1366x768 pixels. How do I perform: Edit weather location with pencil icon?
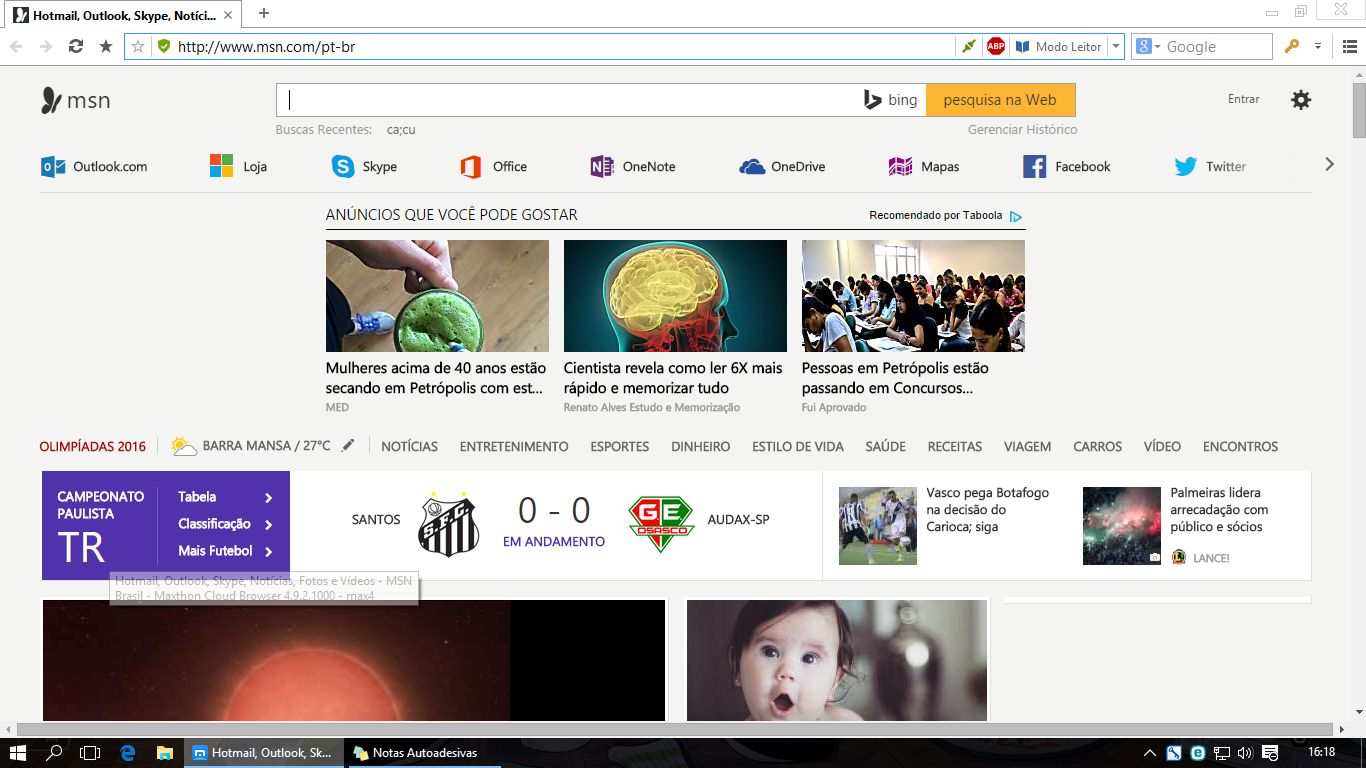348,446
